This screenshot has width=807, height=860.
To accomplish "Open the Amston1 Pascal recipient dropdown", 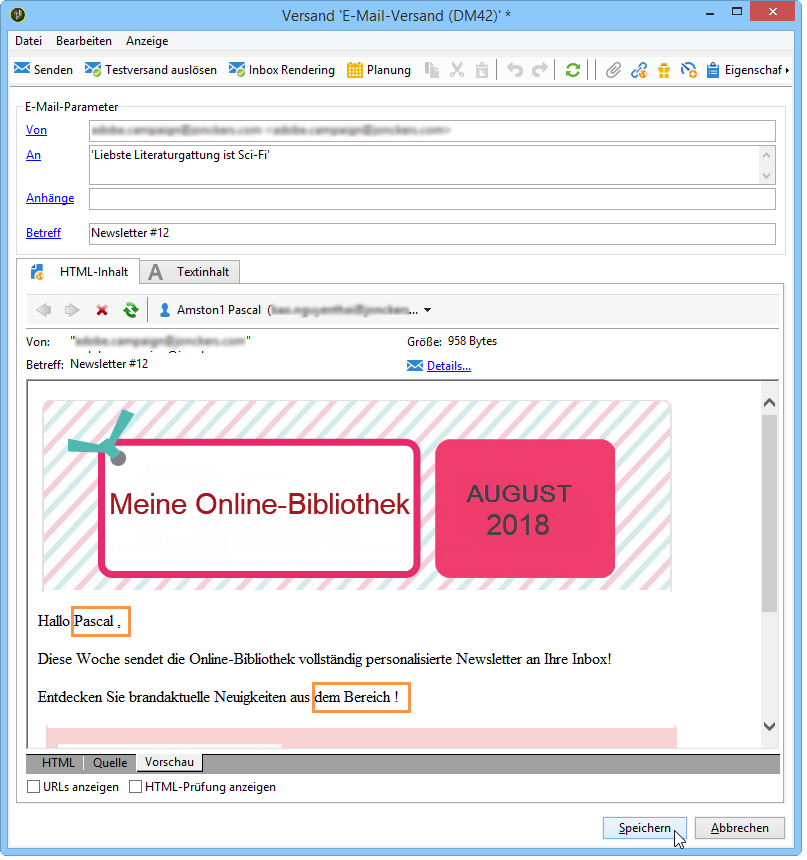I will pyautogui.click(x=428, y=311).
